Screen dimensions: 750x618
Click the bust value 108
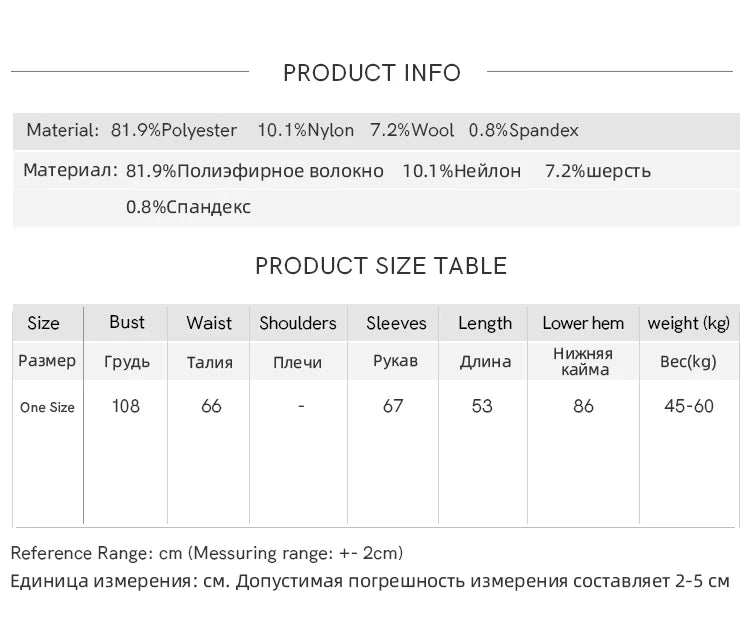click(126, 406)
